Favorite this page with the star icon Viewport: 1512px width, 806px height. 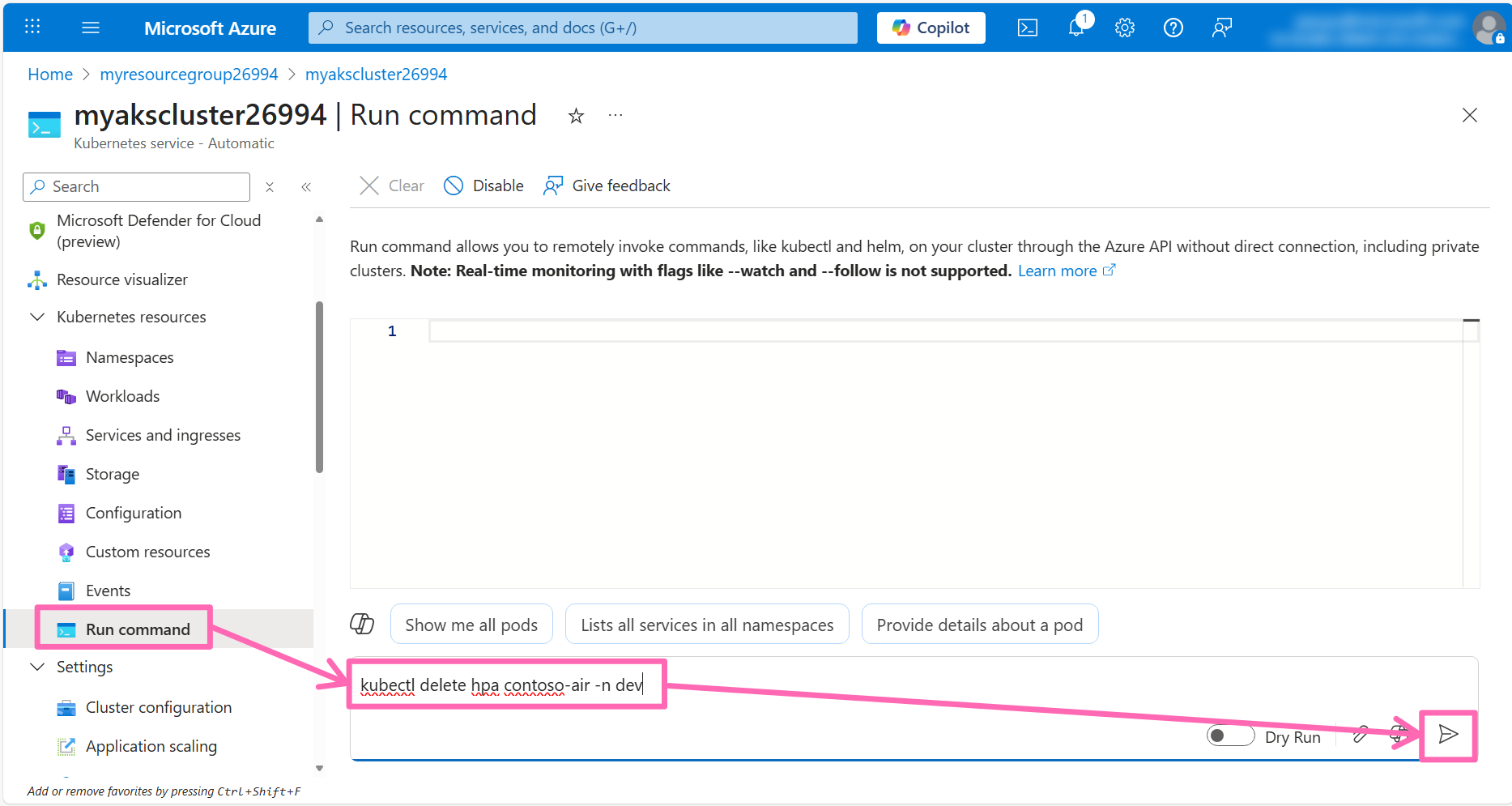576,117
